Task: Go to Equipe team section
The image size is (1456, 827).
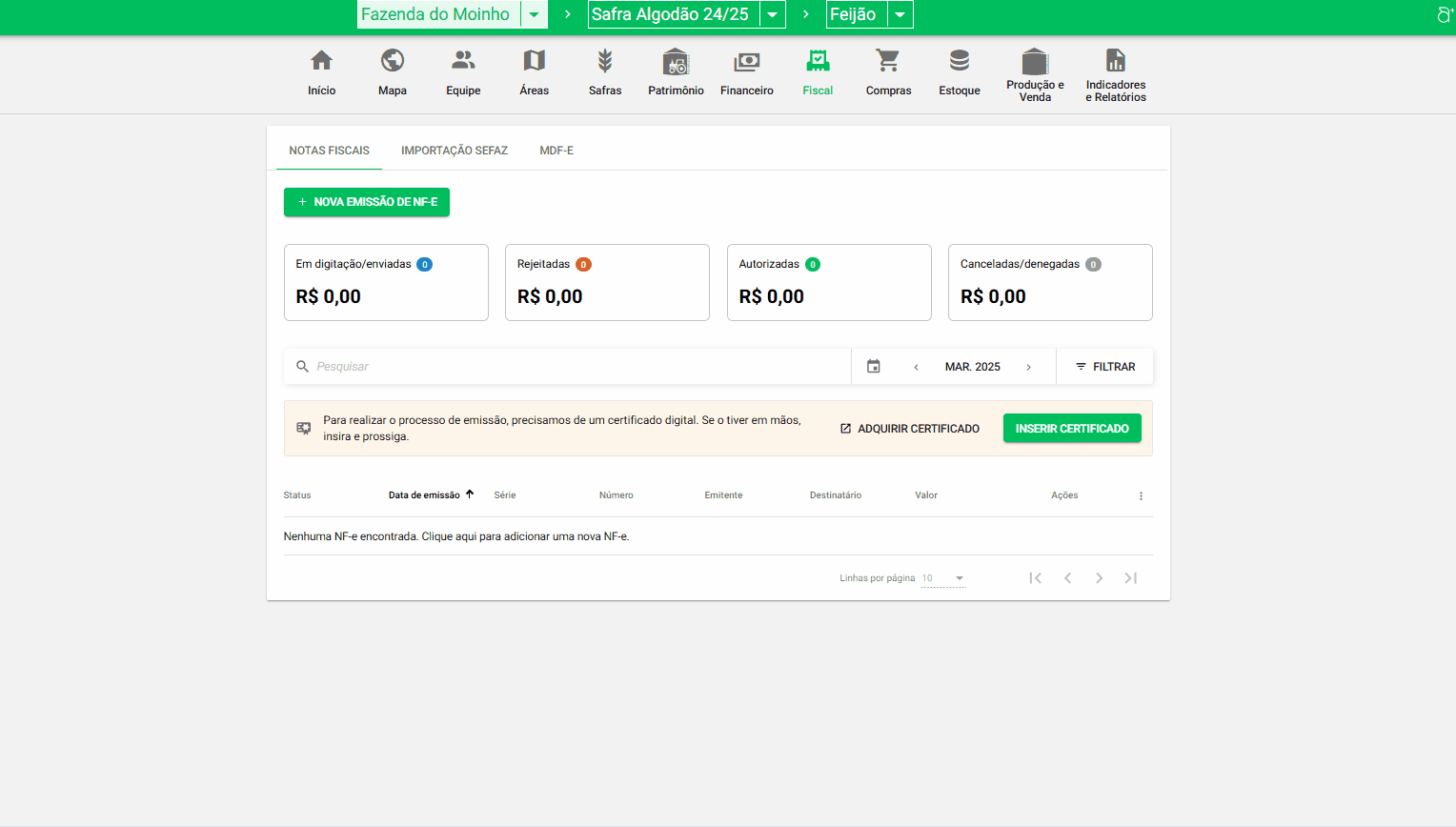Action: coord(463,61)
